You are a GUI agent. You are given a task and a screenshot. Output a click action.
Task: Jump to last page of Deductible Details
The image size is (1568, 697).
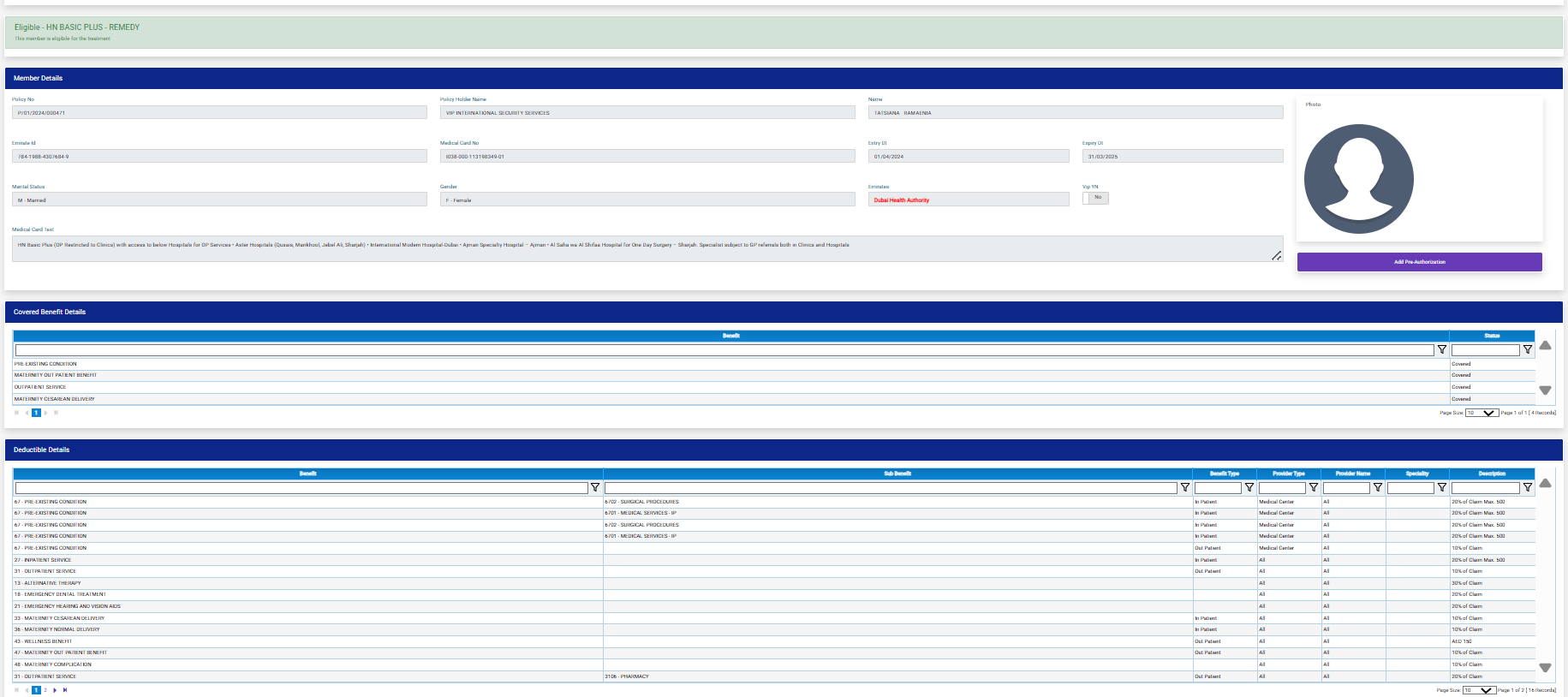click(65, 690)
